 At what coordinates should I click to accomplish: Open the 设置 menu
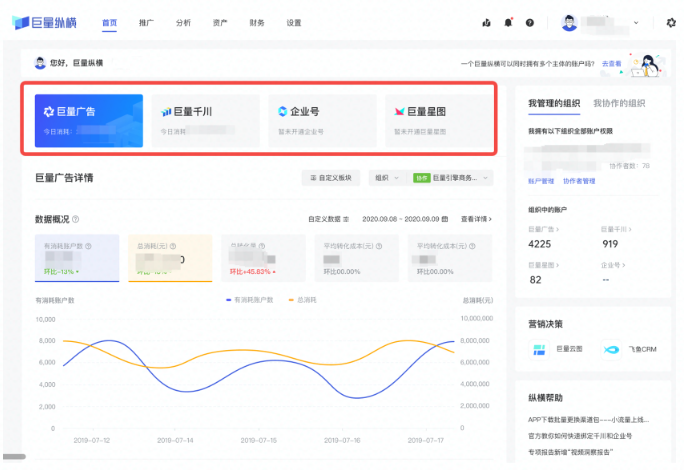click(294, 23)
